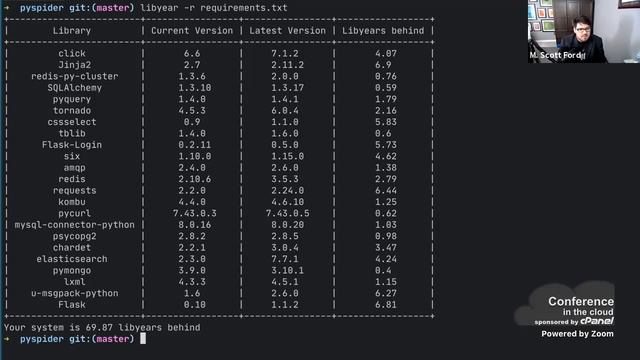This screenshot has height=360, width=640.
Task: Click the 5.83 libyears value for cssselect
Action: pyautogui.click(x=386, y=122)
